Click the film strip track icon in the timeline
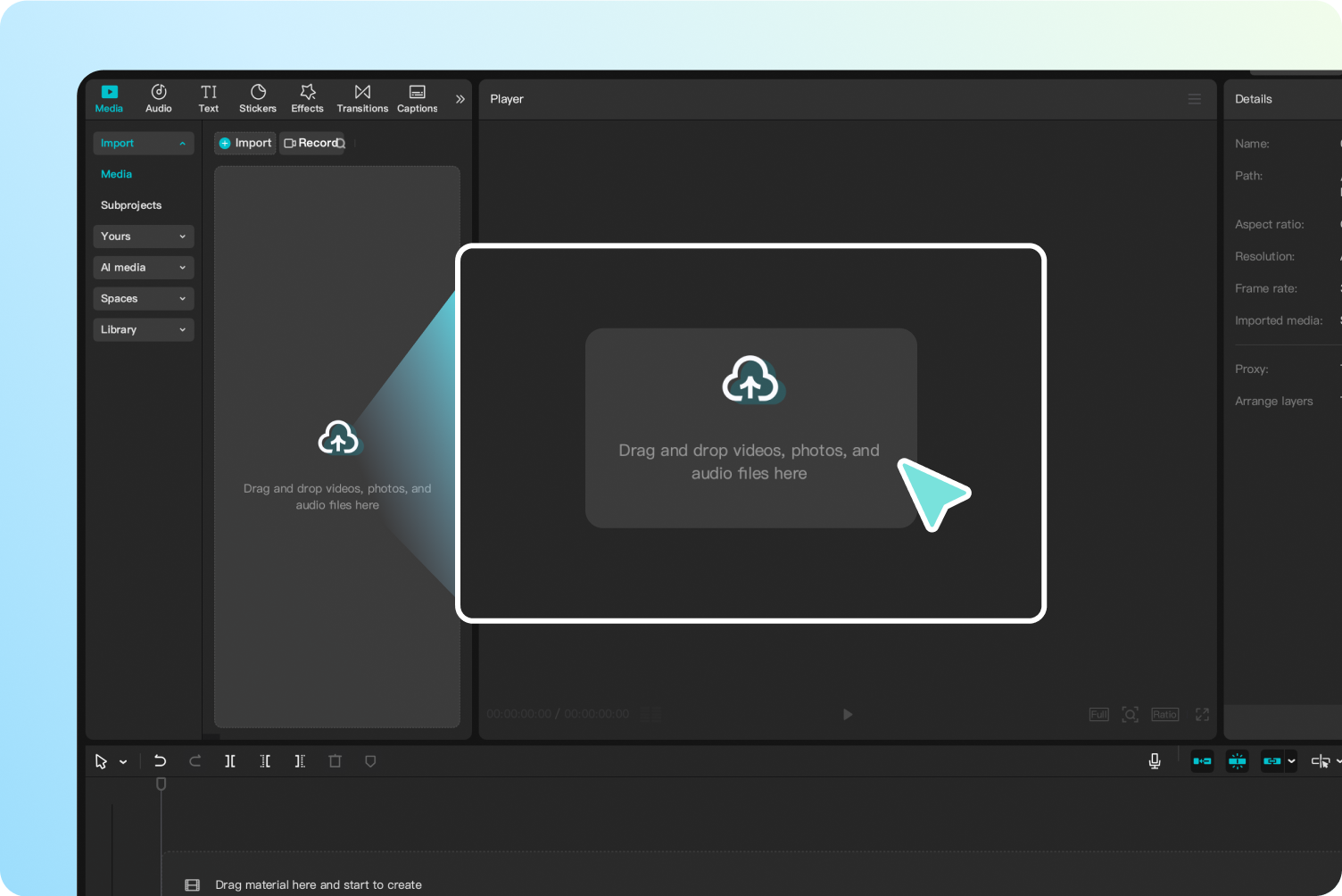This screenshot has width=1342, height=896. pos(192,885)
